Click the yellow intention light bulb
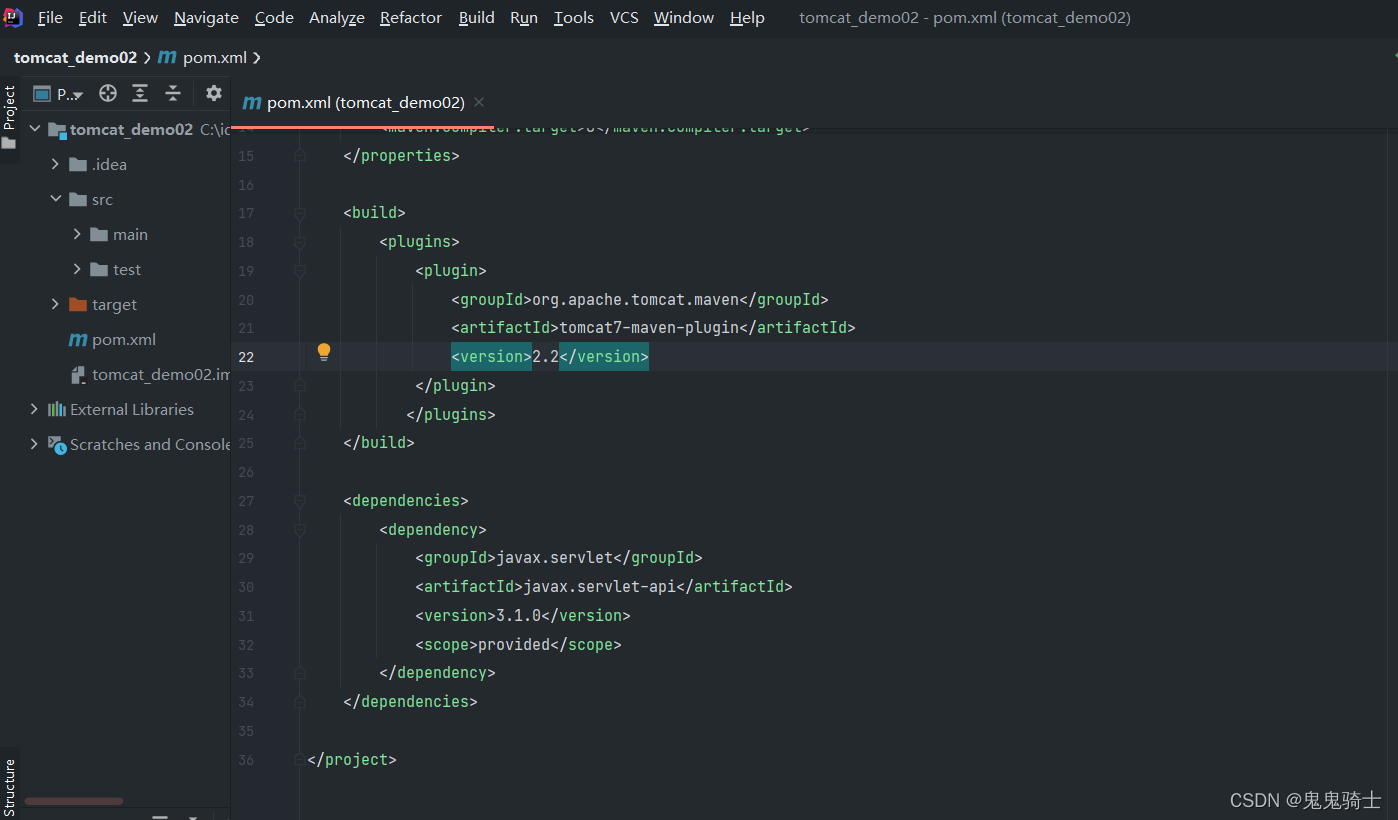The image size is (1398, 820). [324, 352]
